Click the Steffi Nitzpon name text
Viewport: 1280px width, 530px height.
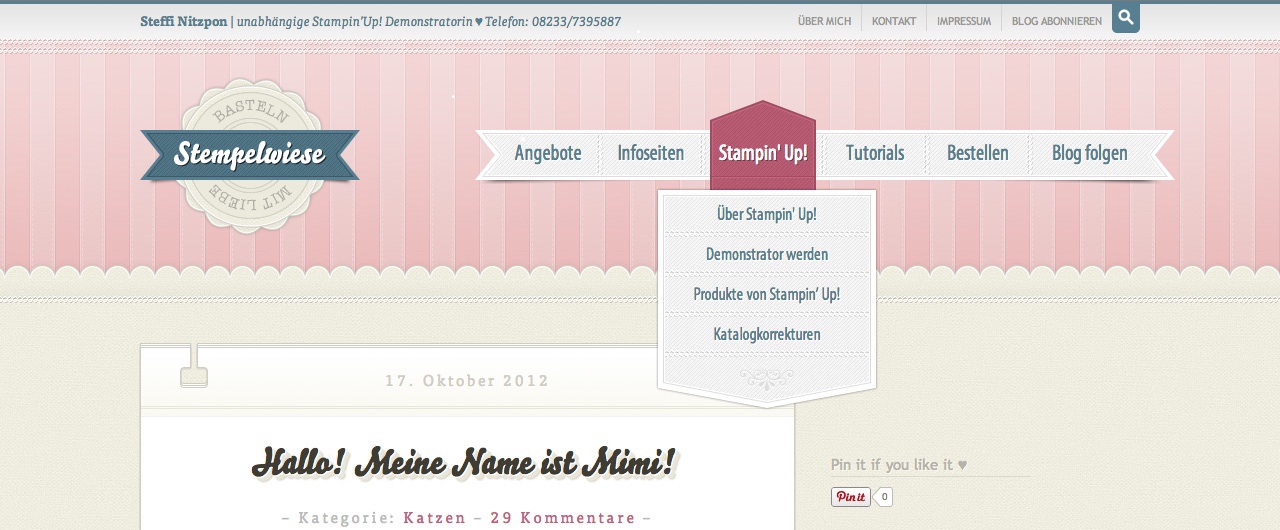[x=183, y=21]
